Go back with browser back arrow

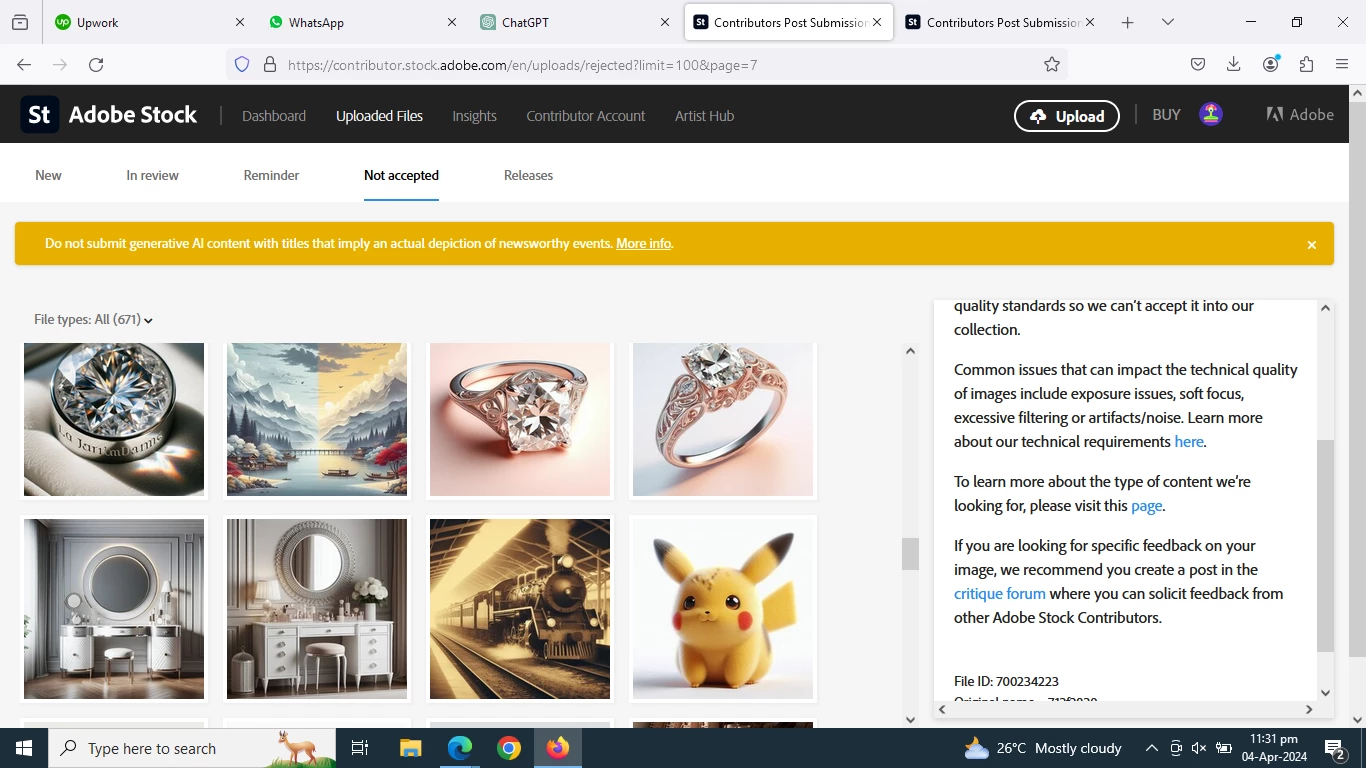pyautogui.click(x=24, y=65)
